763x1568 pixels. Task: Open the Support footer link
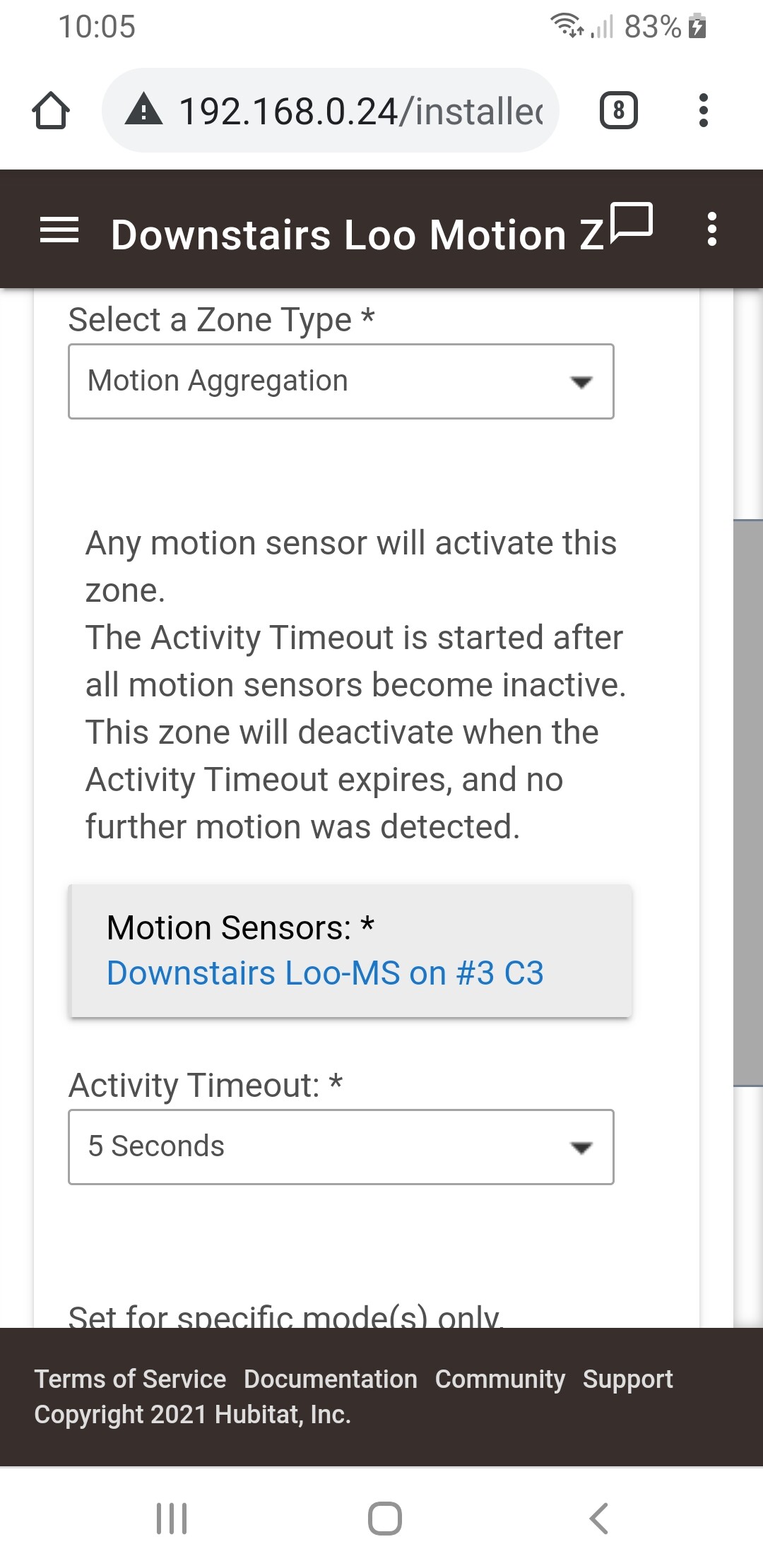point(628,1379)
